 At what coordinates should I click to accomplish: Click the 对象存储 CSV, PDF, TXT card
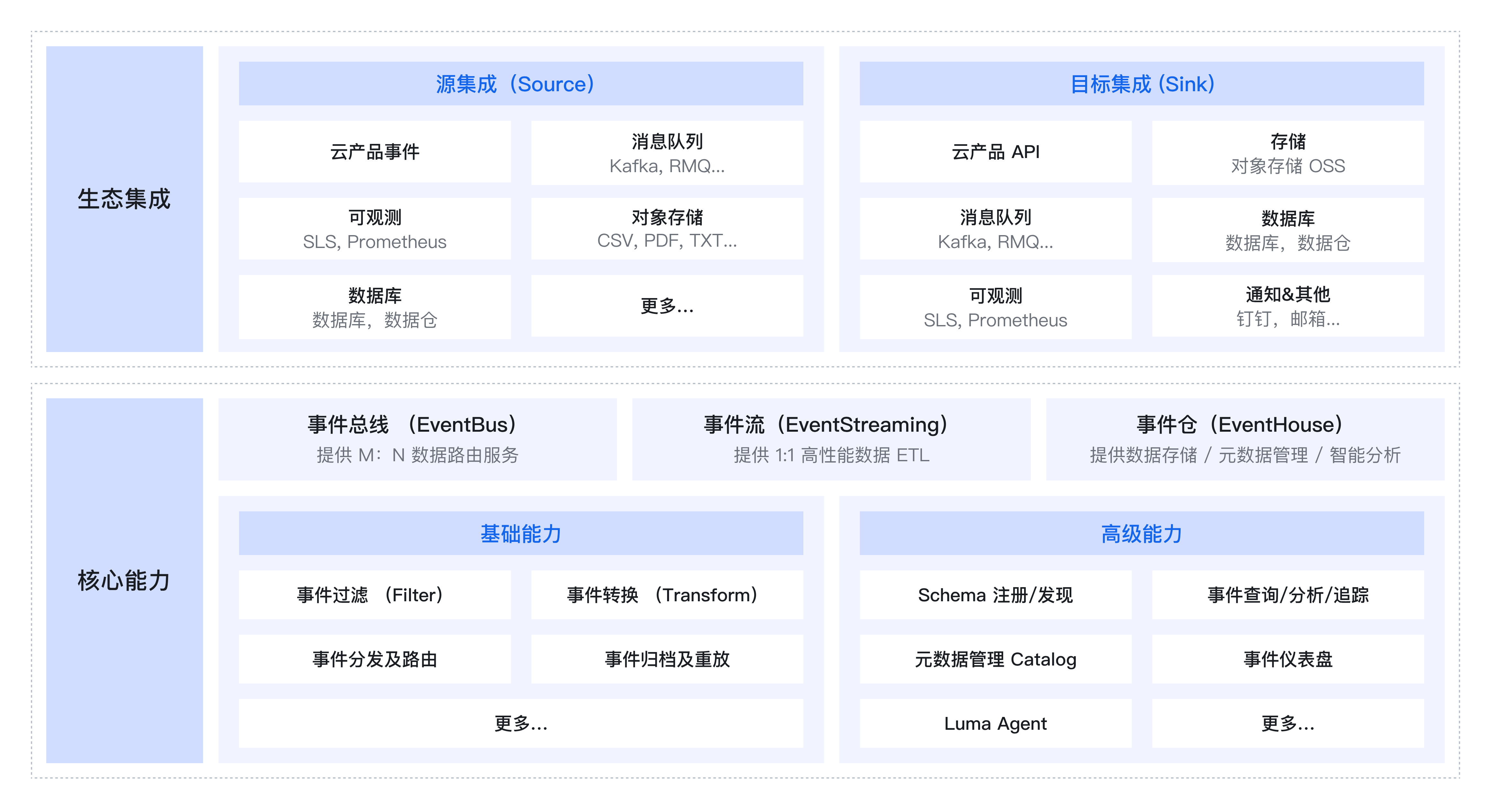click(667, 229)
